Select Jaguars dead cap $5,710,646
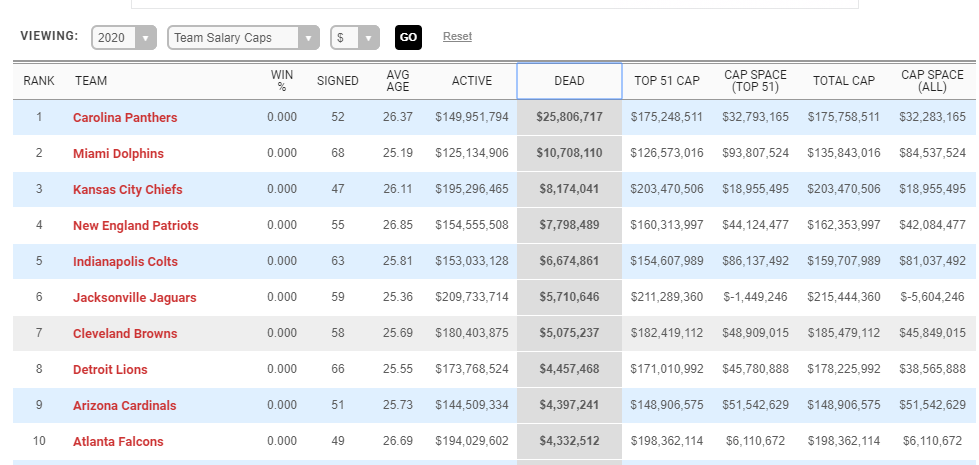This screenshot has height=465, width=979. coord(569,297)
